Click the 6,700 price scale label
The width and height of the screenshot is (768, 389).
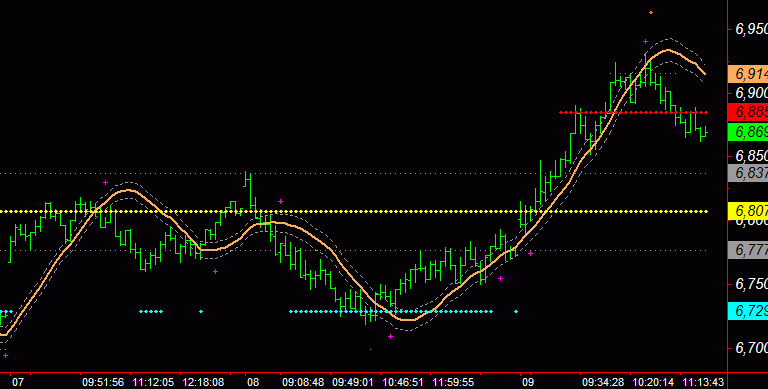[x=751, y=348]
